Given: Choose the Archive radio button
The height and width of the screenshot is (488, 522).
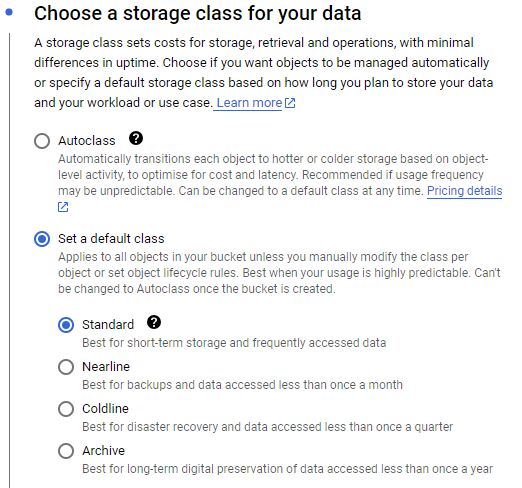Looking at the screenshot, I should [x=66, y=451].
